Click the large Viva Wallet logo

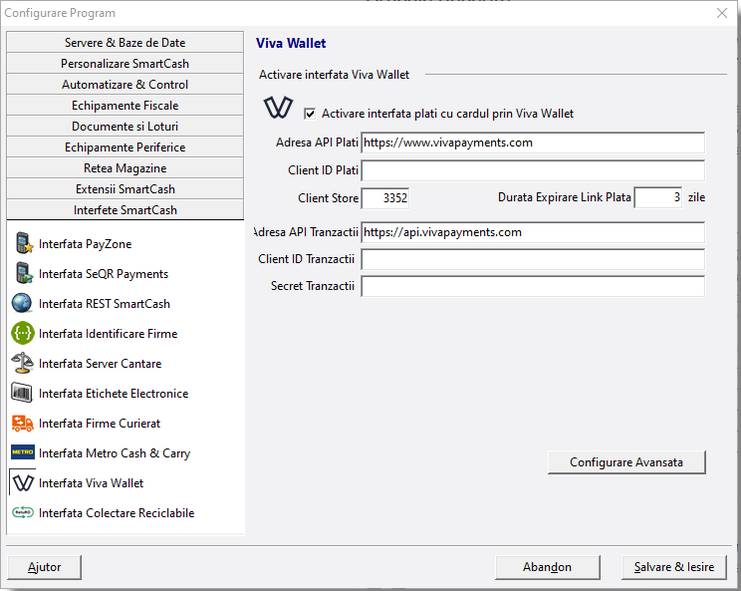pyautogui.click(x=278, y=108)
